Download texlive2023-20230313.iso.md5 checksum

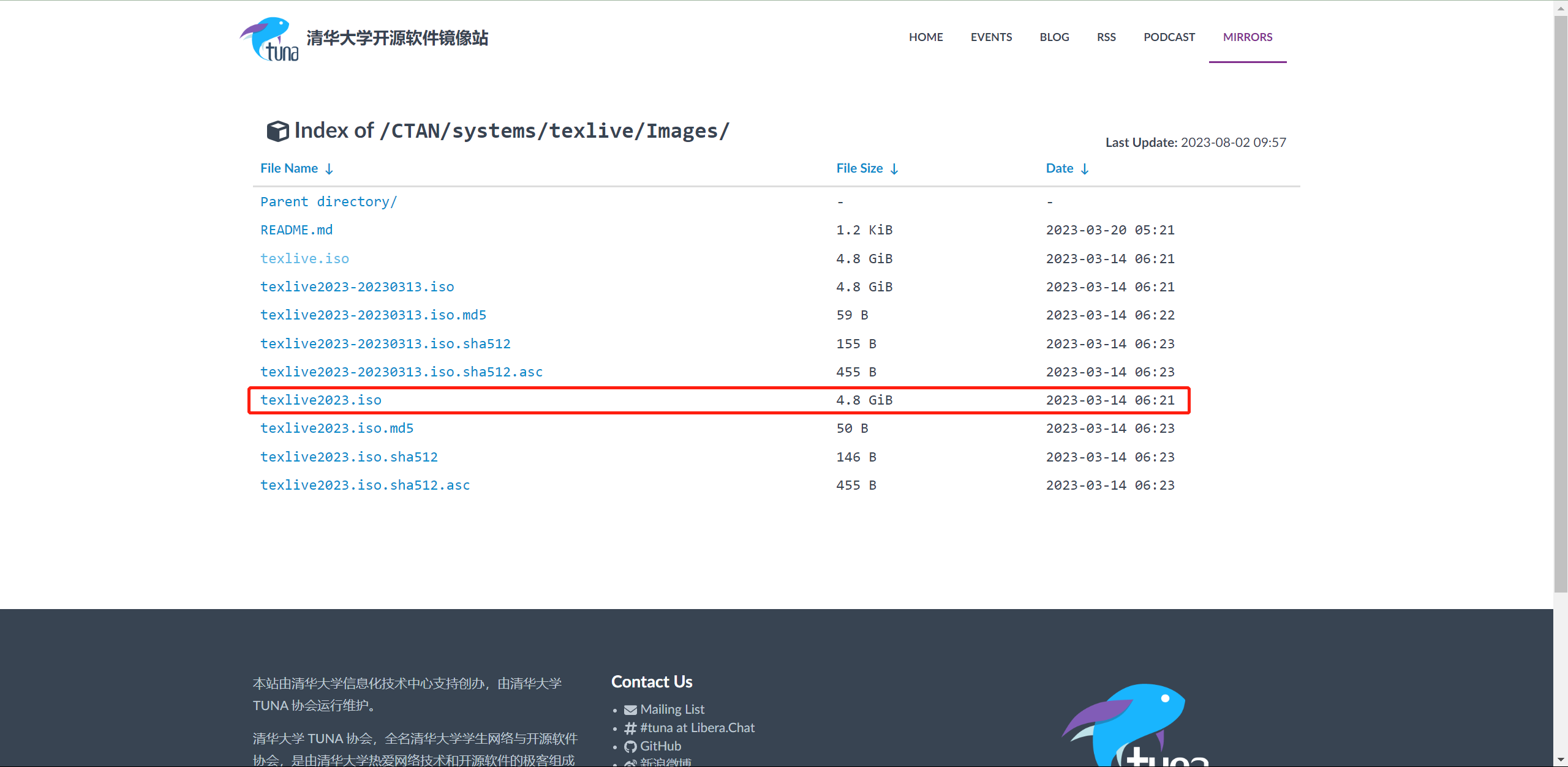coord(373,315)
